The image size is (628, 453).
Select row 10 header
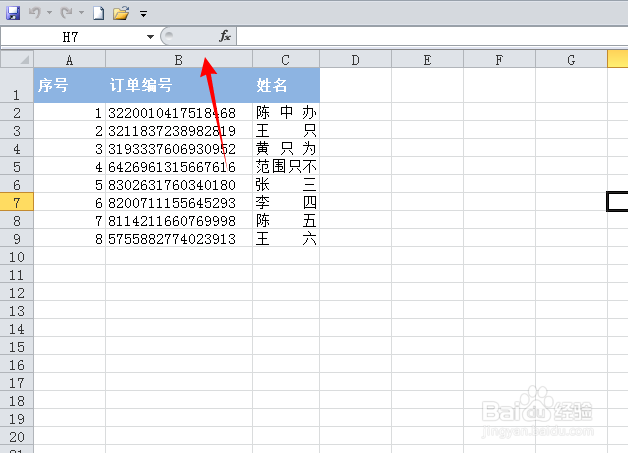[x=17, y=257]
